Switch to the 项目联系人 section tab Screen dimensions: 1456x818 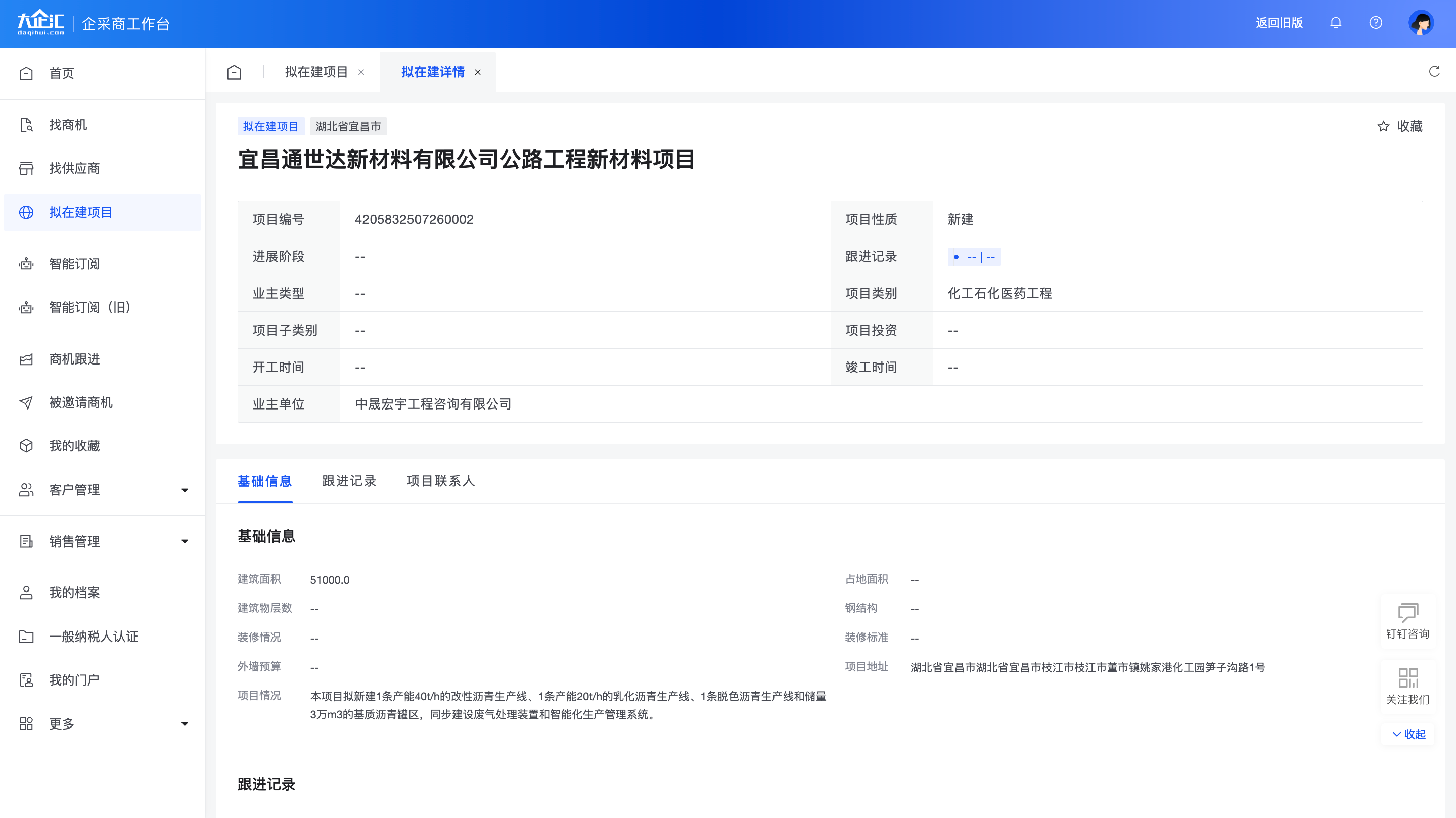click(x=441, y=481)
